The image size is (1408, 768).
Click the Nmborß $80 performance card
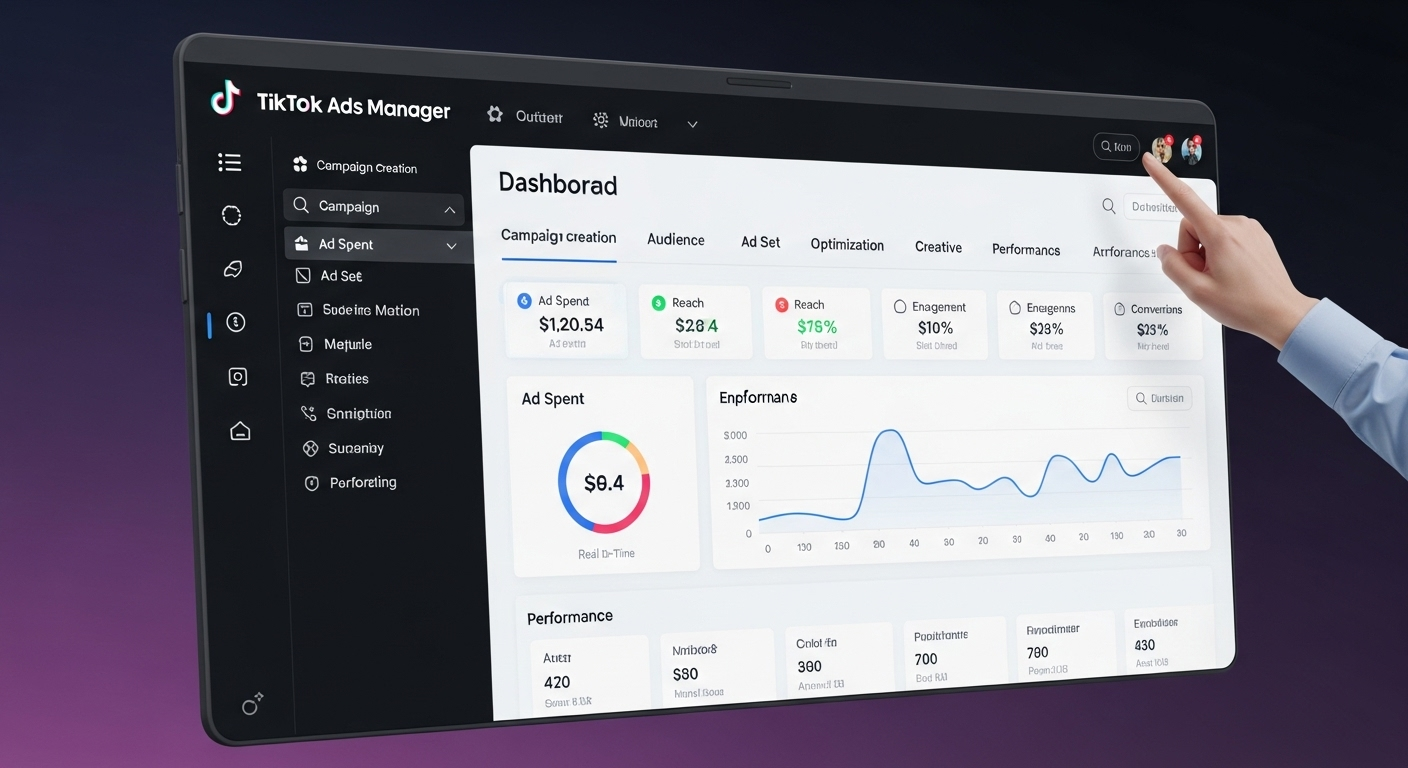click(717, 668)
